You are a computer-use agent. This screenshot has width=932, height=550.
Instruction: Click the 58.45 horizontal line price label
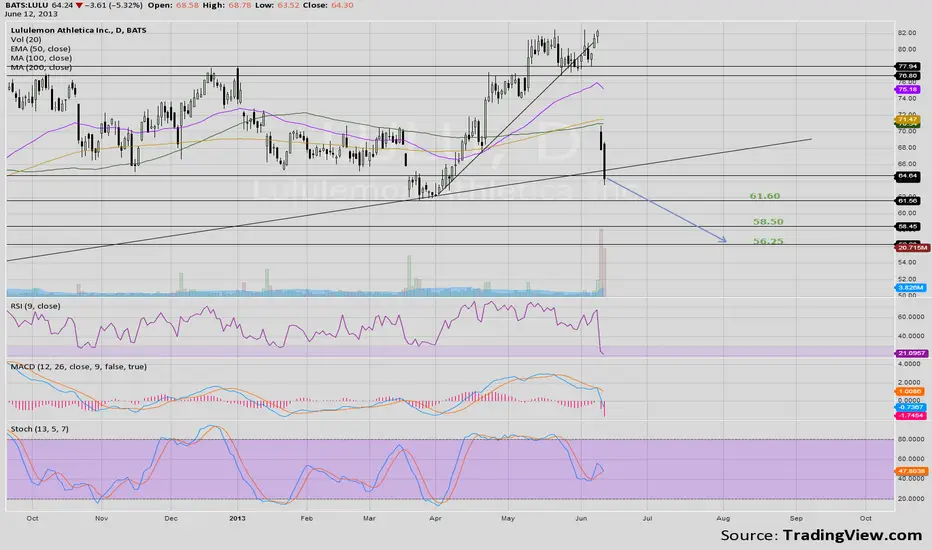click(908, 227)
